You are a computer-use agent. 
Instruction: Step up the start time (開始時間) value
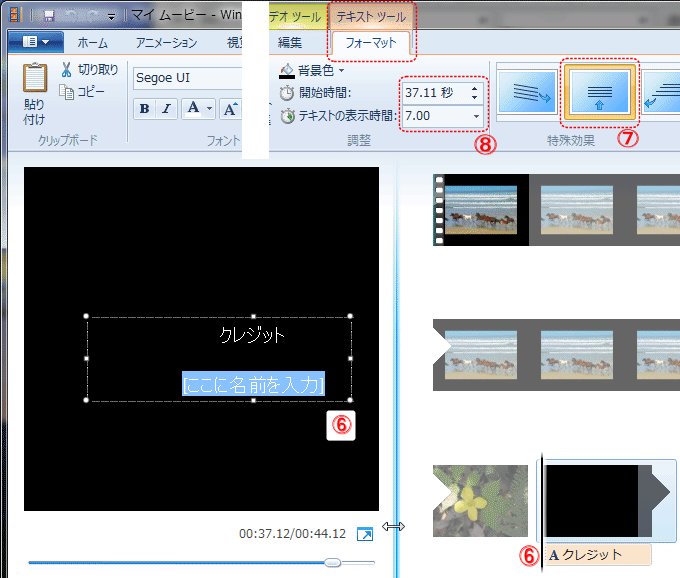(x=475, y=87)
